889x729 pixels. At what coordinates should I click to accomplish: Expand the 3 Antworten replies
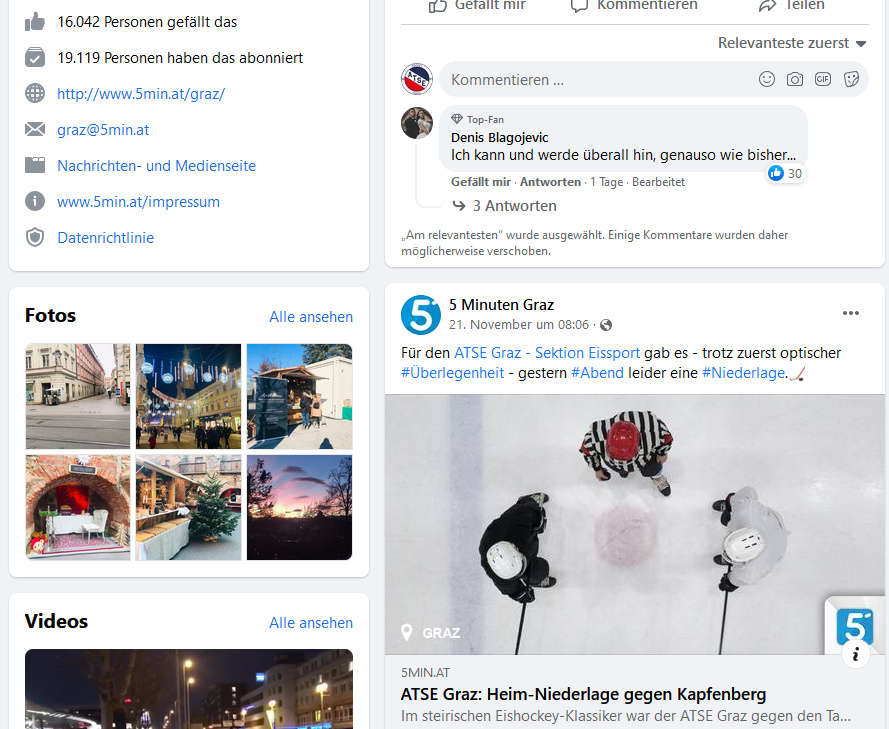505,206
